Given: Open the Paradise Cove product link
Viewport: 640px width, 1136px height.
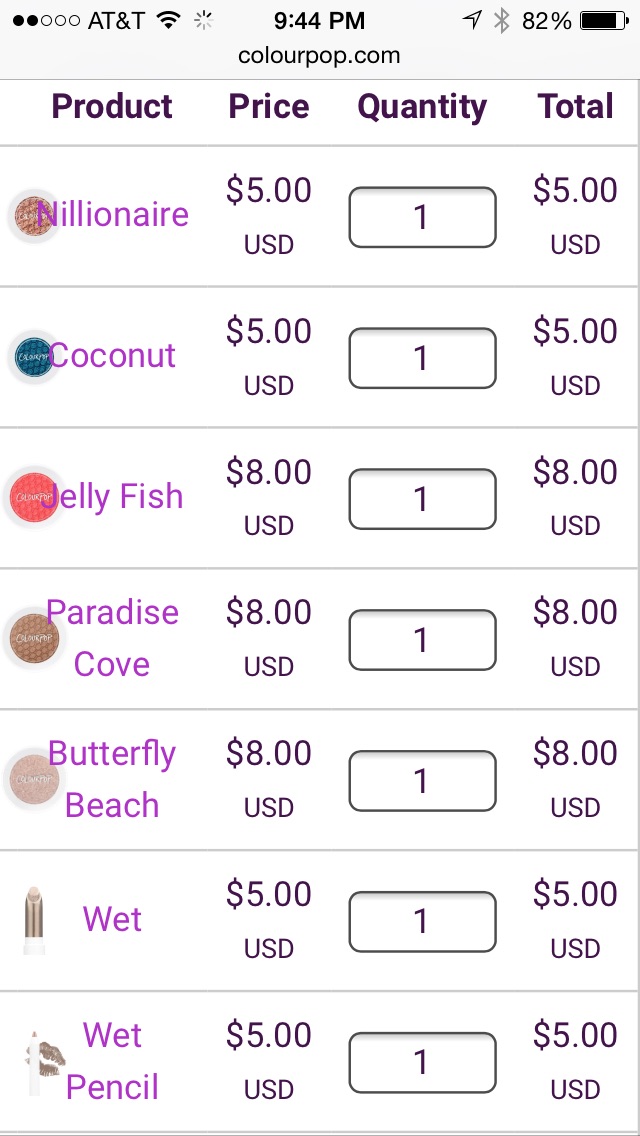Looking at the screenshot, I should (112, 638).
